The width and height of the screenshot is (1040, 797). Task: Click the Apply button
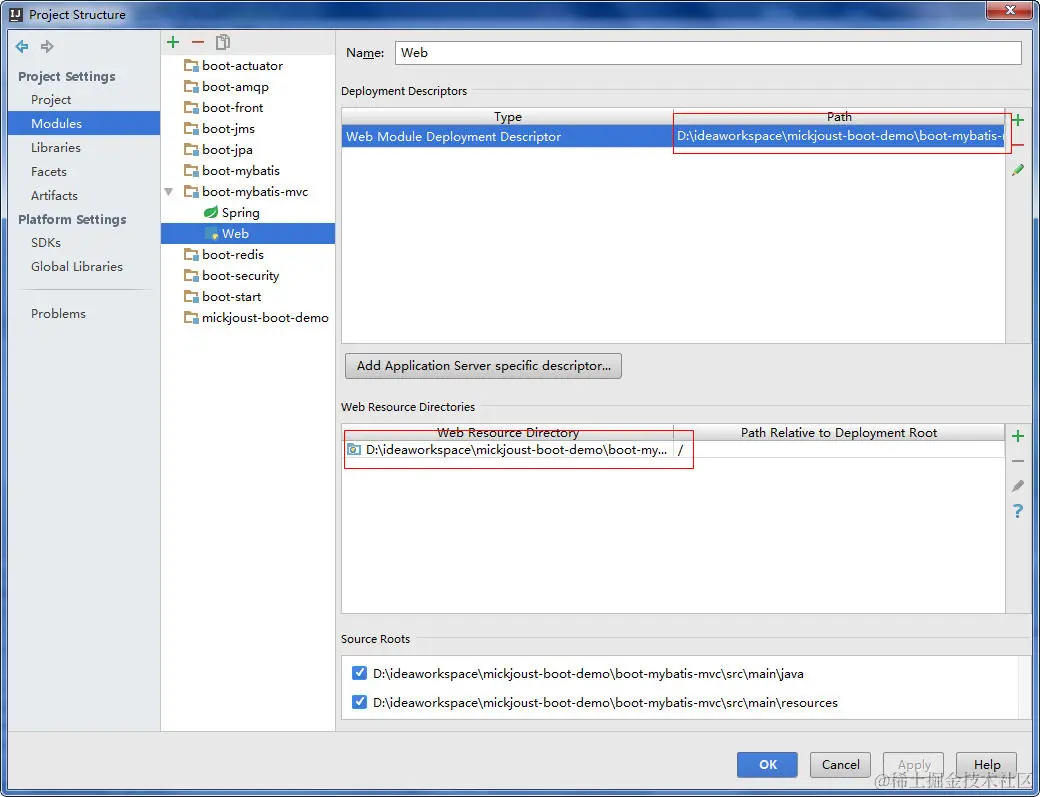(x=913, y=765)
